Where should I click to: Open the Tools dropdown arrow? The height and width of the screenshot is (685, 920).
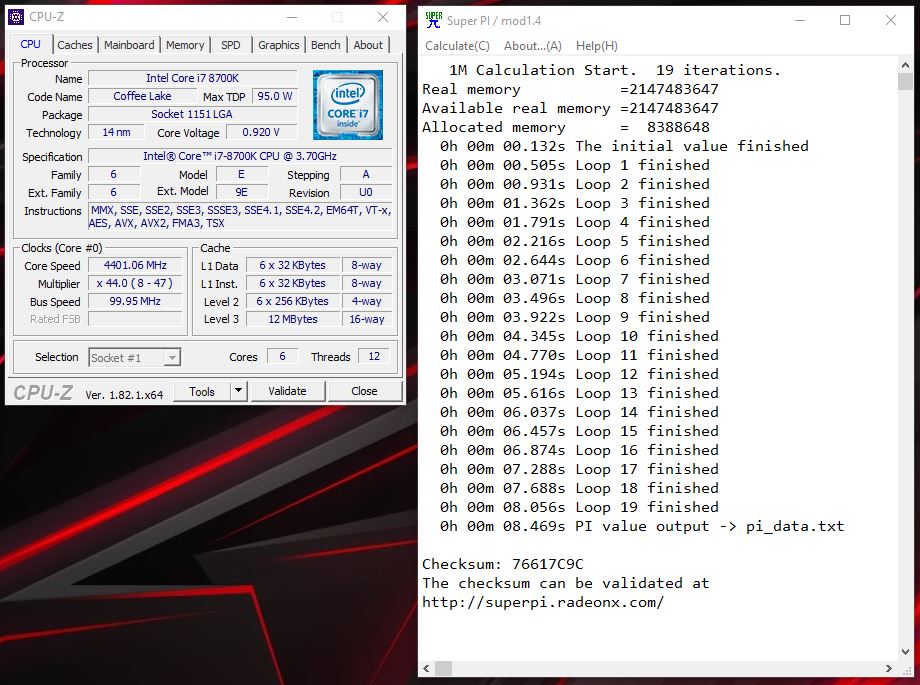pyautogui.click(x=239, y=391)
